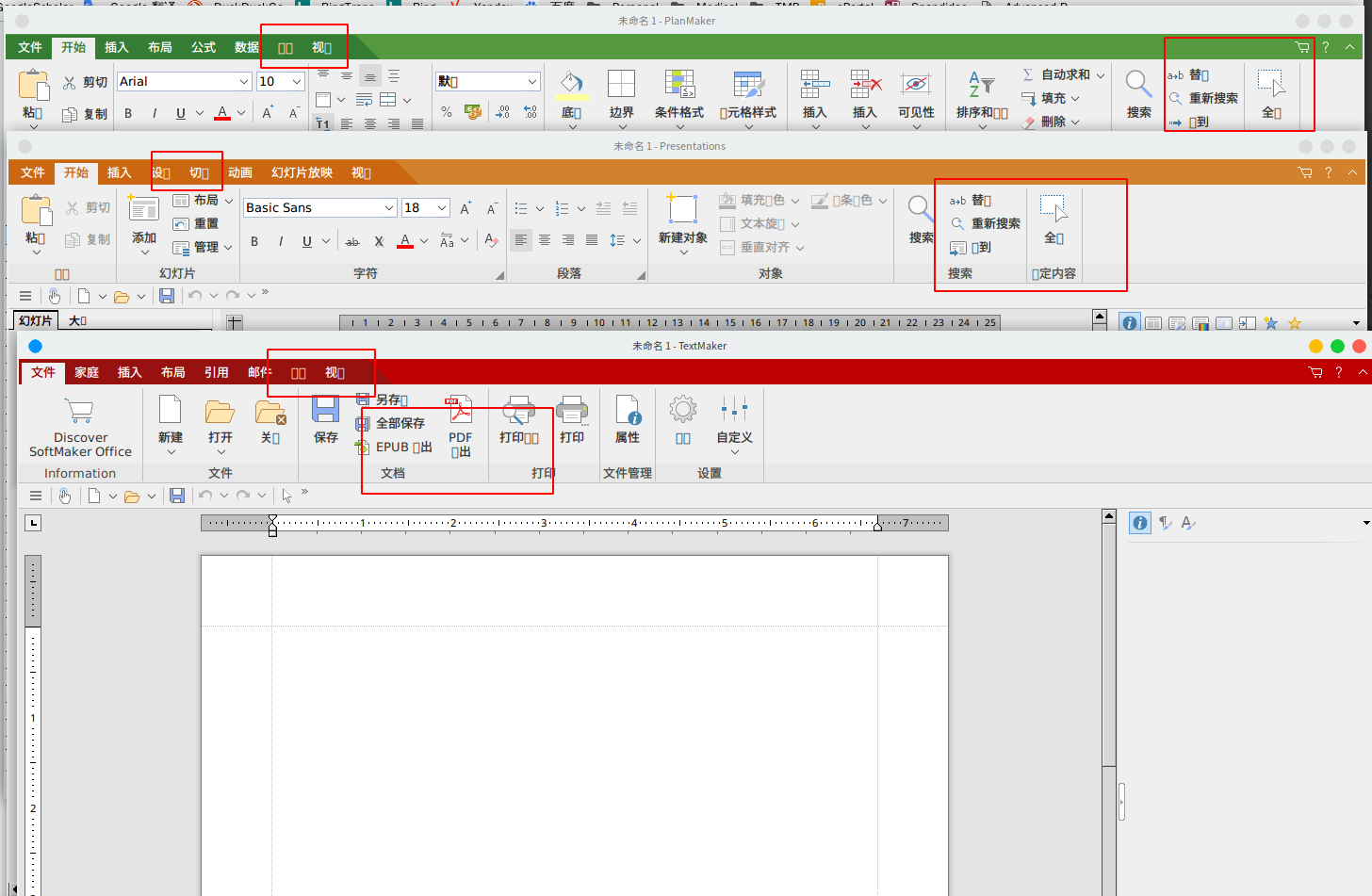The height and width of the screenshot is (896, 1372).
Task: Click 重新搜索 in the Presentations ribbon
Action: [x=995, y=223]
